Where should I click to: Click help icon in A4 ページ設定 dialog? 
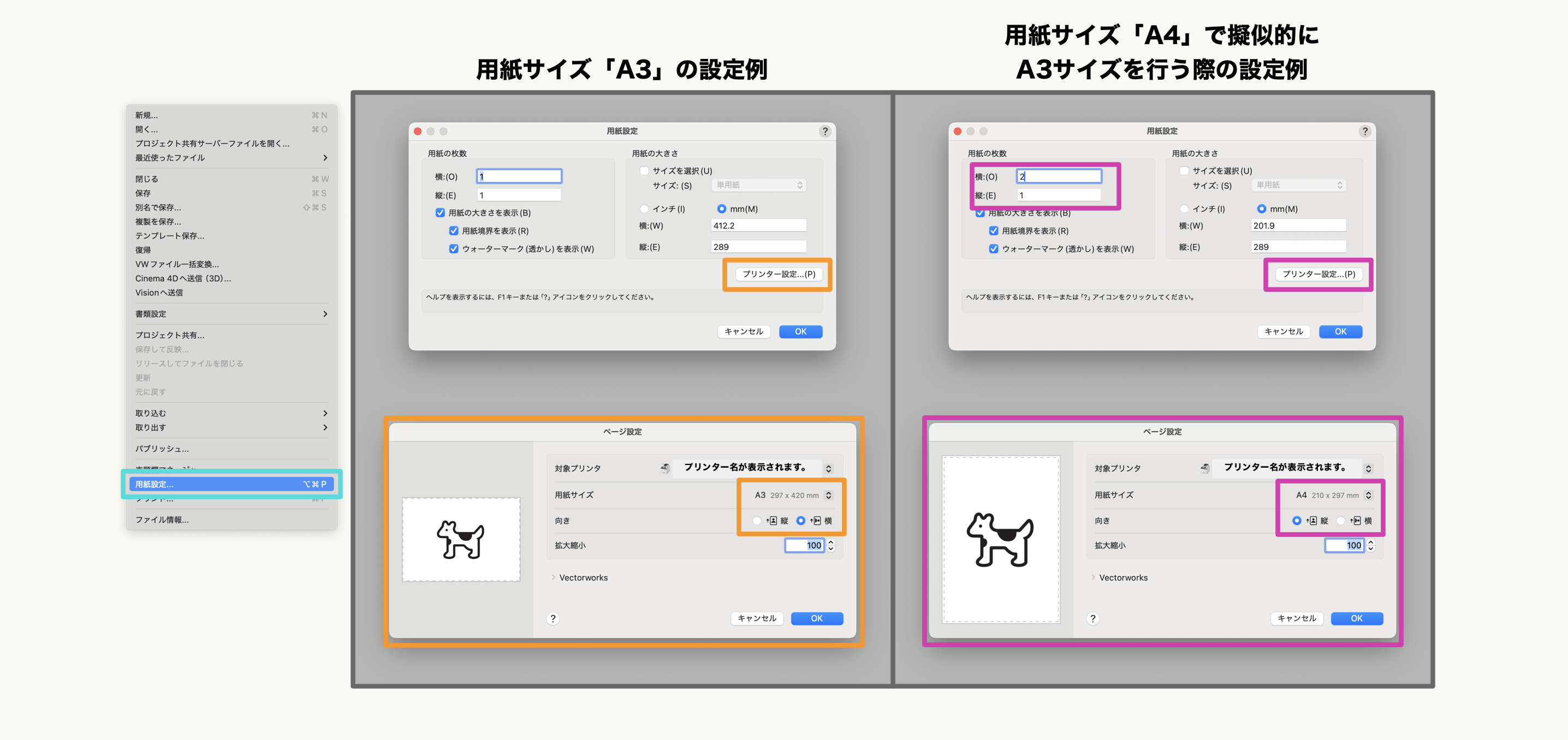(1092, 618)
